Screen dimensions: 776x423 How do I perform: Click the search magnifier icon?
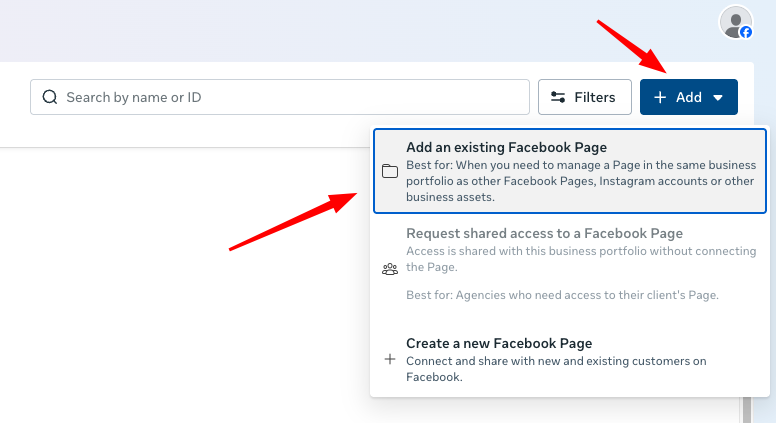point(50,97)
